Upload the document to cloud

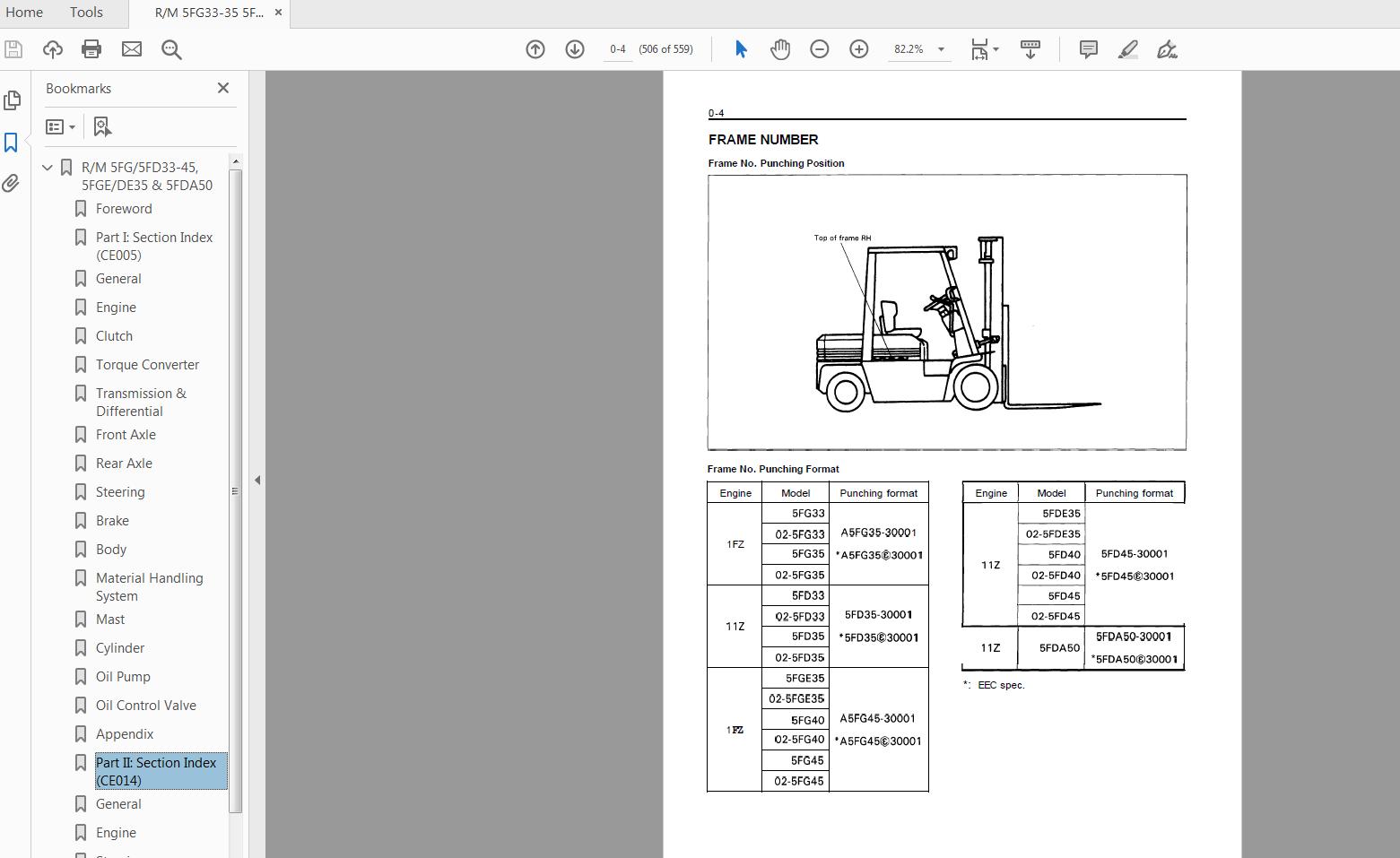52,49
